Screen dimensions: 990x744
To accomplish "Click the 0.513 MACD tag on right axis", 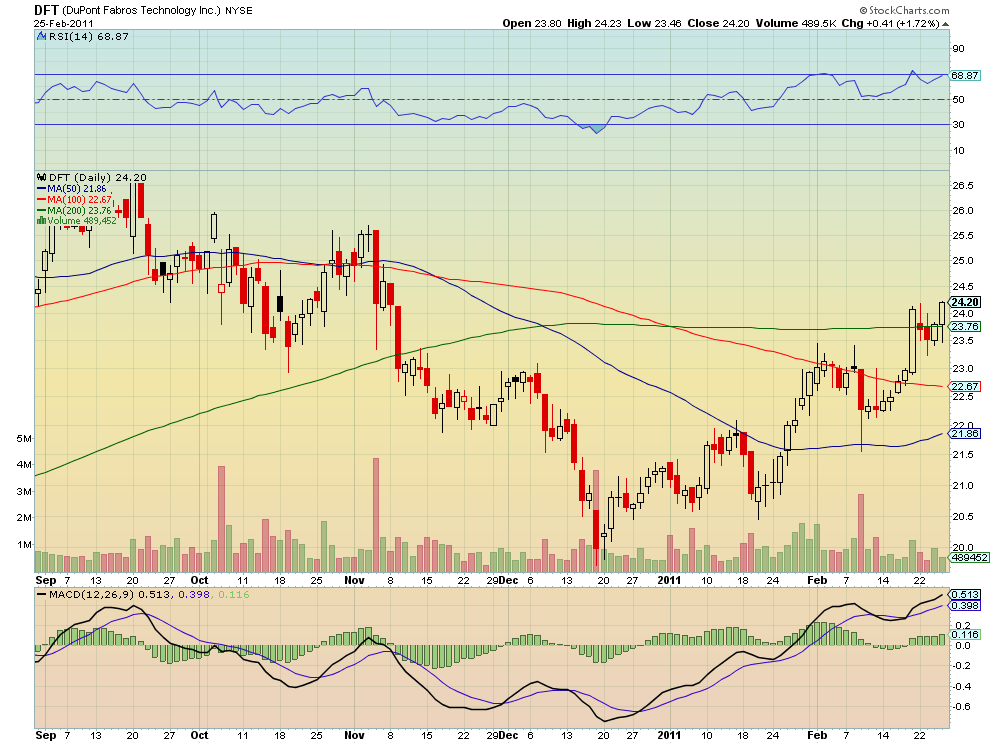I will 965,594.
